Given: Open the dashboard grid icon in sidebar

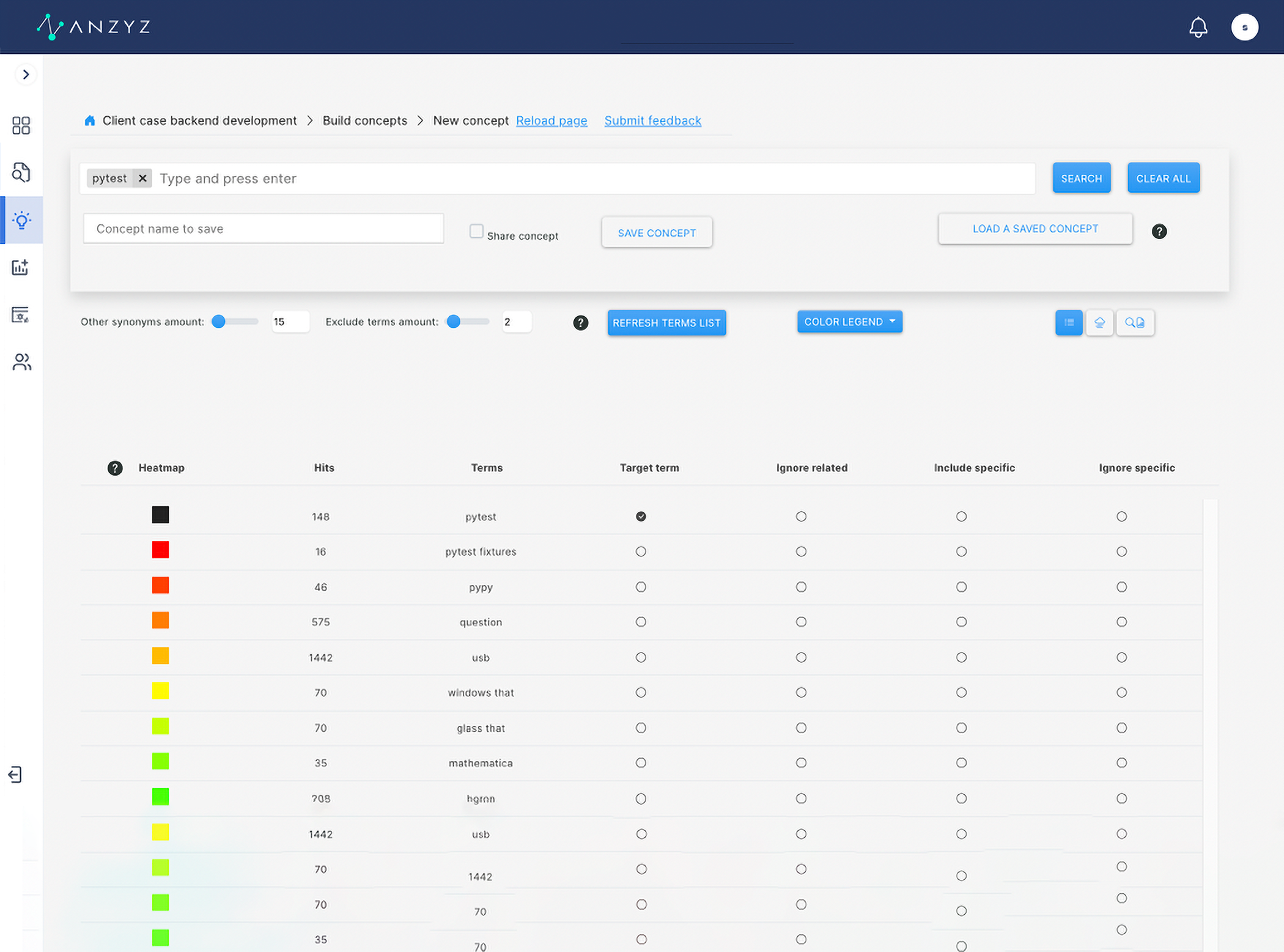Looking at the screenshot, I should [x=21, y=125].
